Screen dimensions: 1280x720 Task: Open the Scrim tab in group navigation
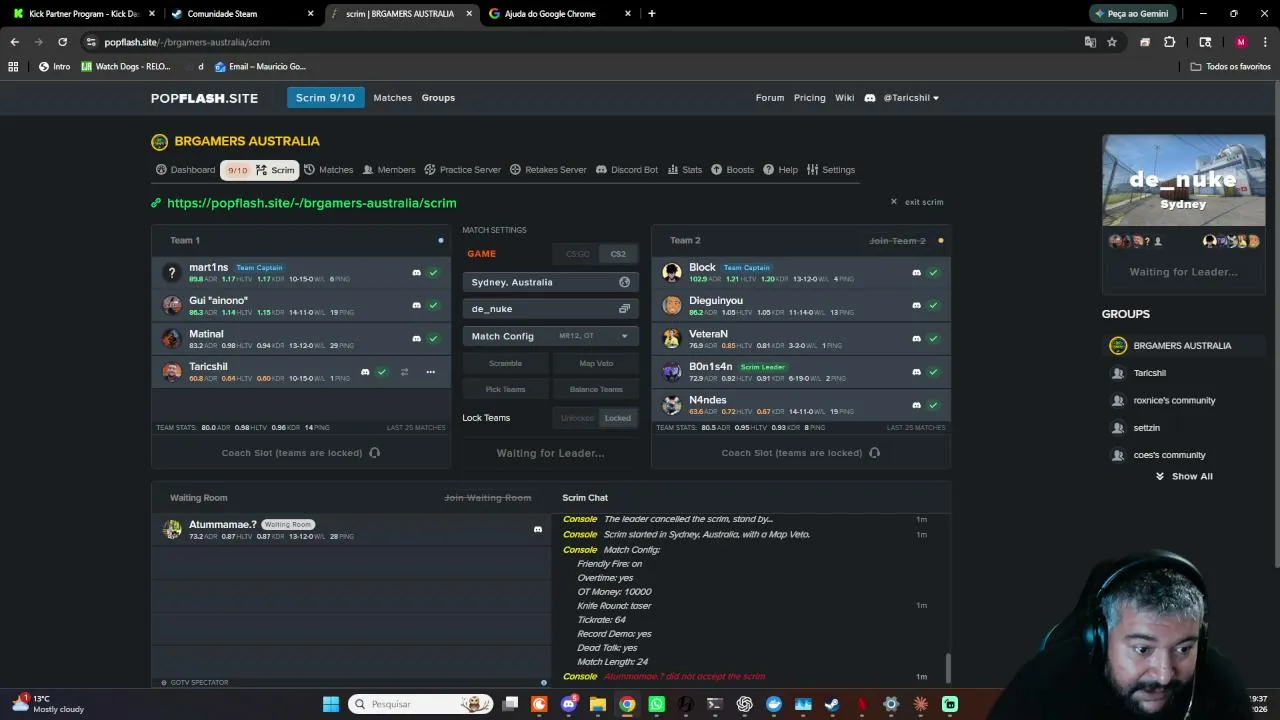pyautogui.click(x=260, y=170)
